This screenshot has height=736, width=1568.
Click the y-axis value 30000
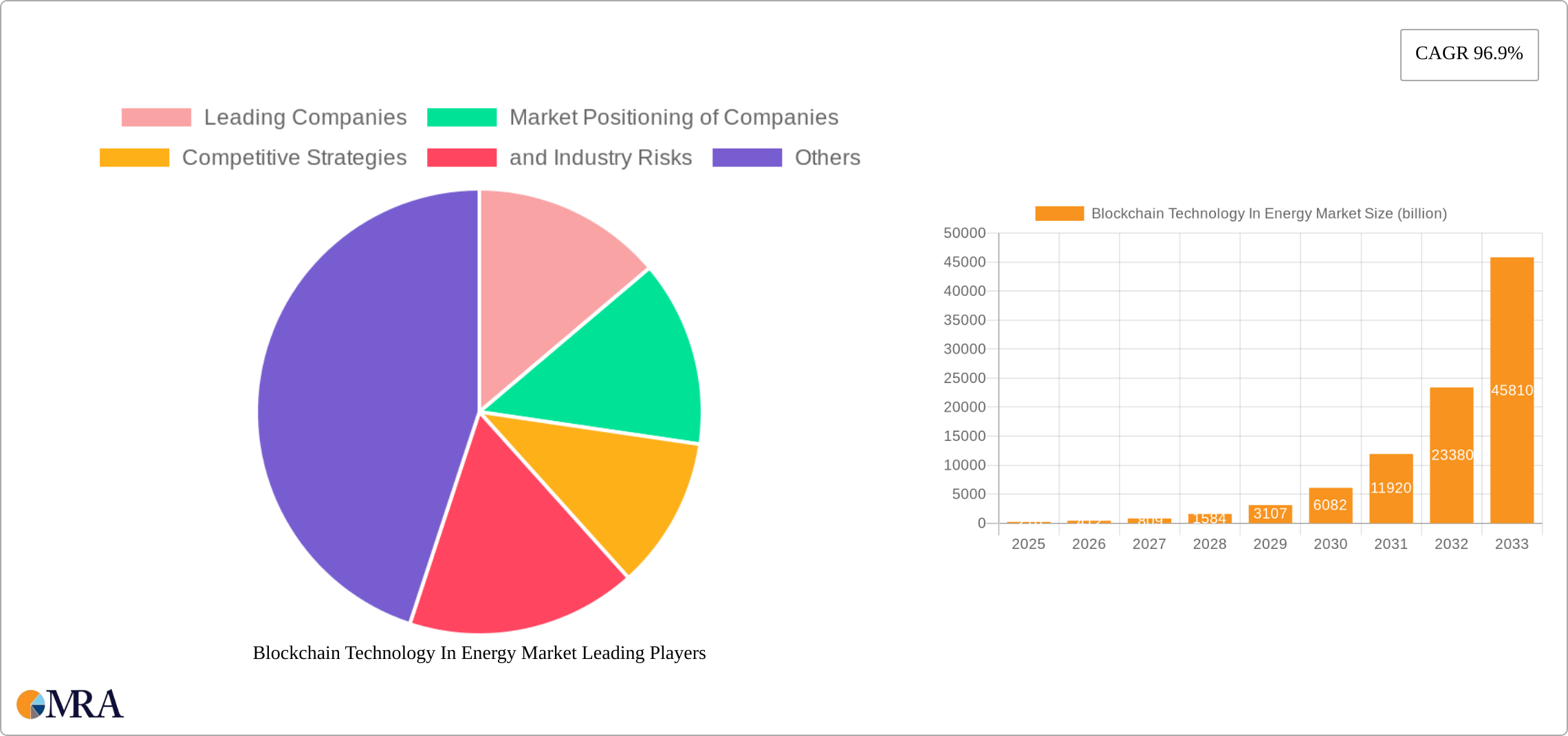(x=964, y=349)
